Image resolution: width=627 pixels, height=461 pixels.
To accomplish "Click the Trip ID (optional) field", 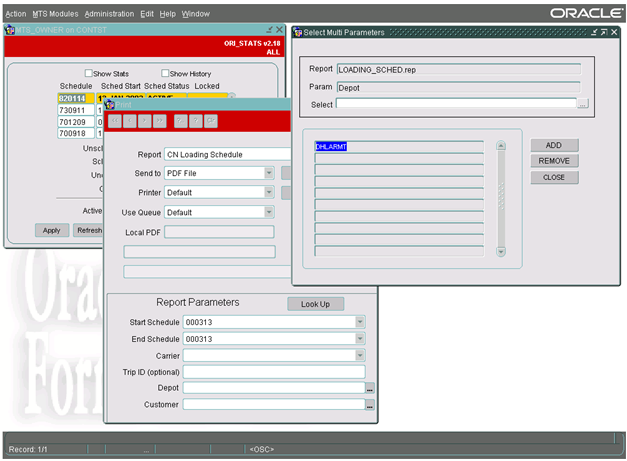I will [x=274, y=372].
